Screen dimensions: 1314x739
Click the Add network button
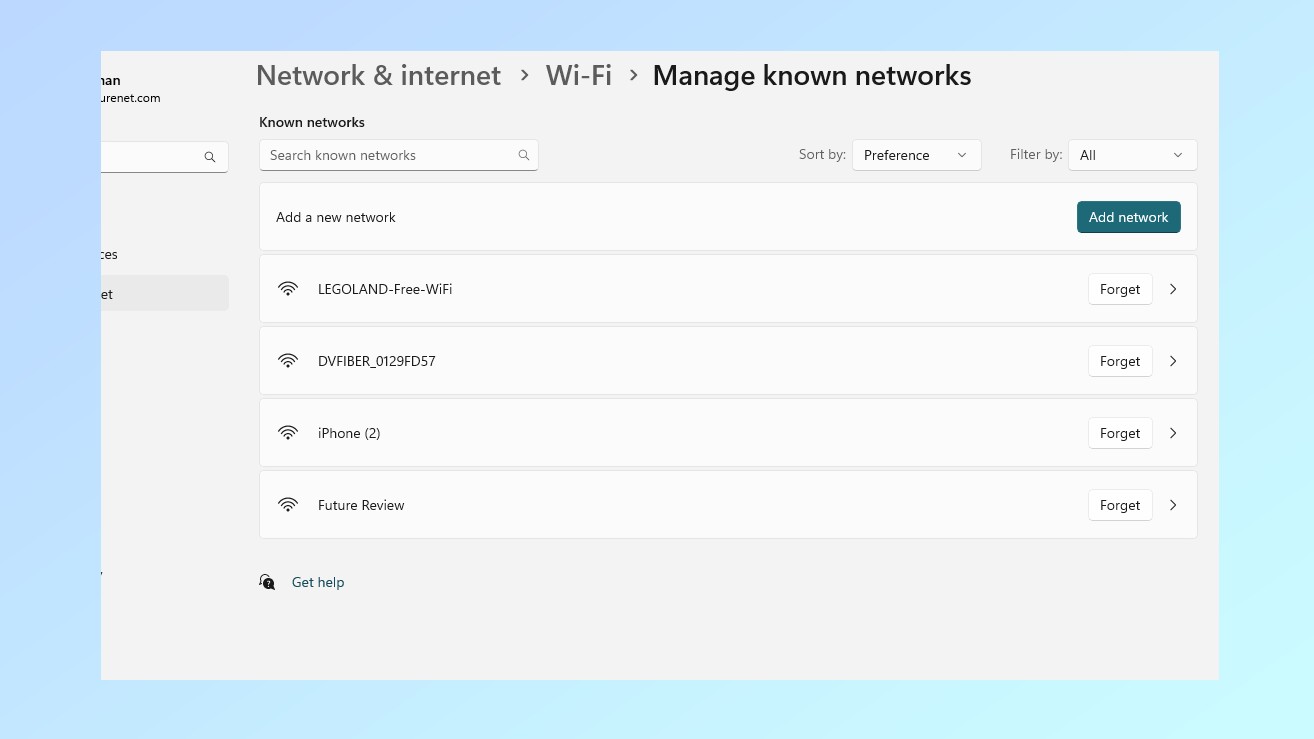pos(1128,217)
